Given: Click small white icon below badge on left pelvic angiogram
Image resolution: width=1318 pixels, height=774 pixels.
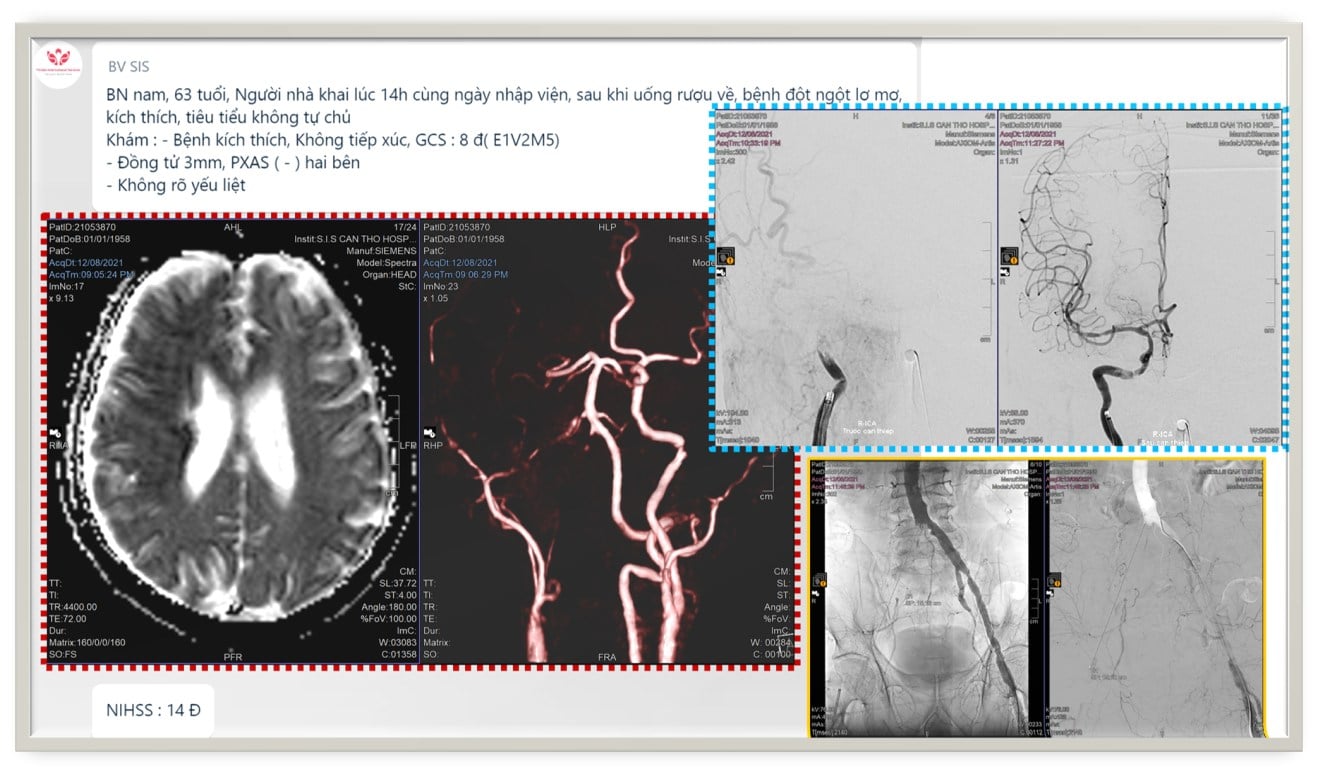Looking at the screenshot, I should (x=817, y=595).
